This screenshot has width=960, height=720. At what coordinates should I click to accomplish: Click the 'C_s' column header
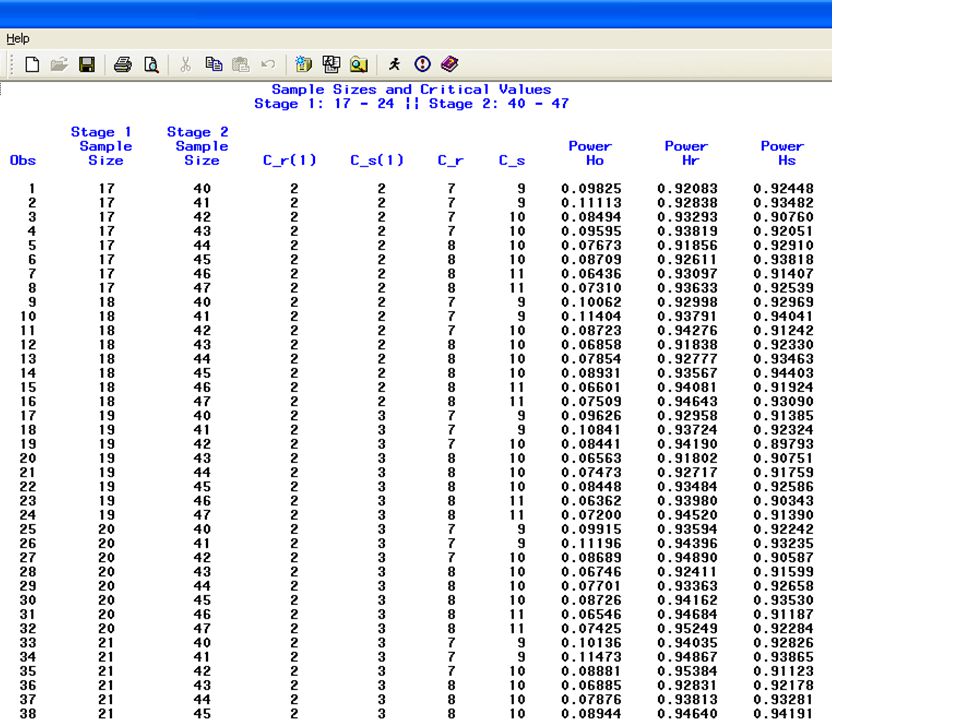(512, 160)
